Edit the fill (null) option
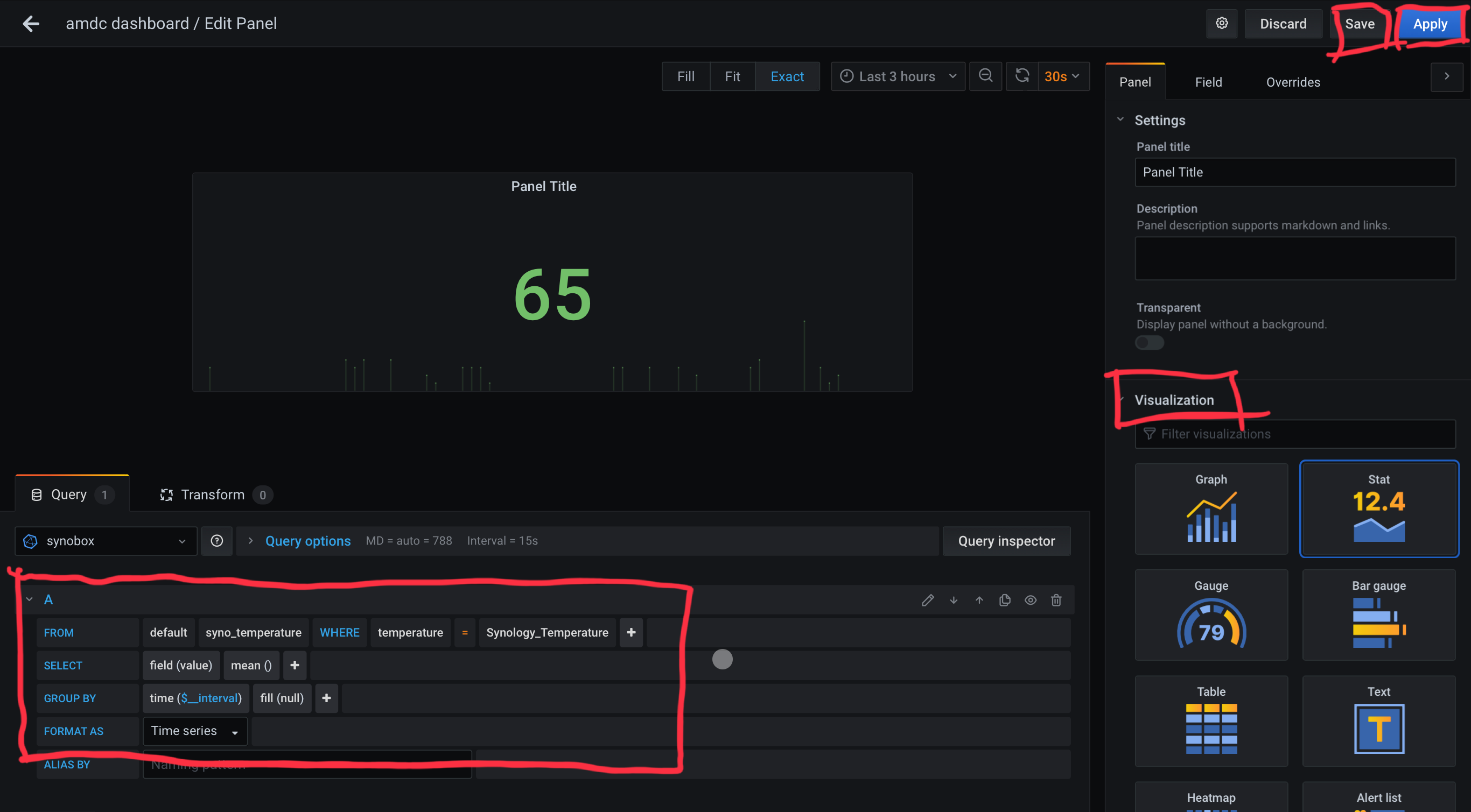The width and height of the screenshot is (1471, 812). [x=282, y=698]
